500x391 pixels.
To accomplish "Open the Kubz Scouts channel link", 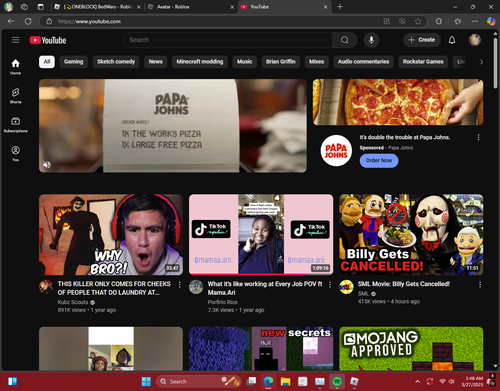I will point(73,302).
